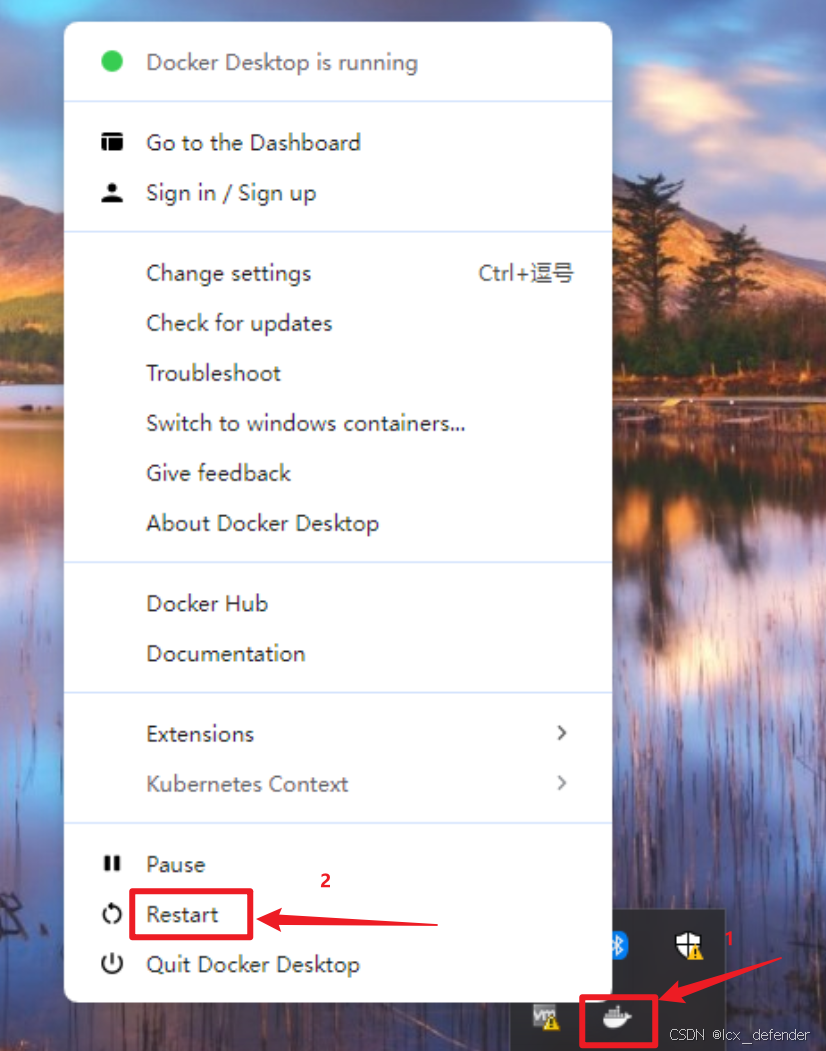Click the Pause bars icon
Viewport: 826px width, 1051px height.
[112, 864]
